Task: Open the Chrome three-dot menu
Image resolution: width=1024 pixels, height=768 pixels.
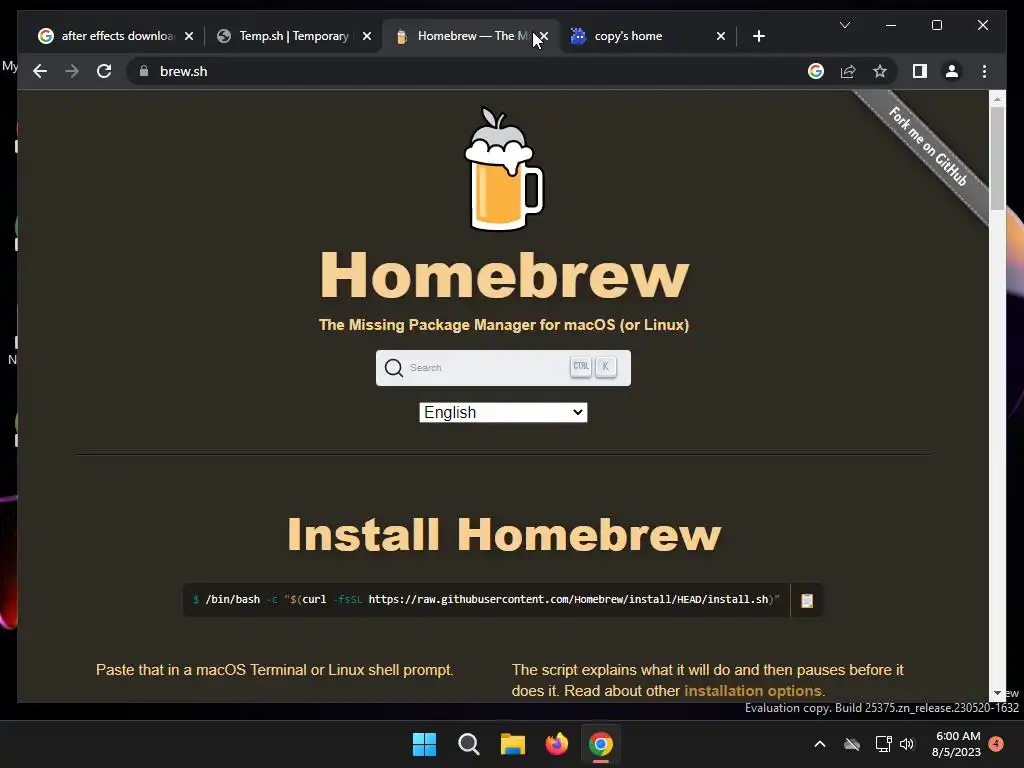Action: pyautogui.click(x=984, y=71)
